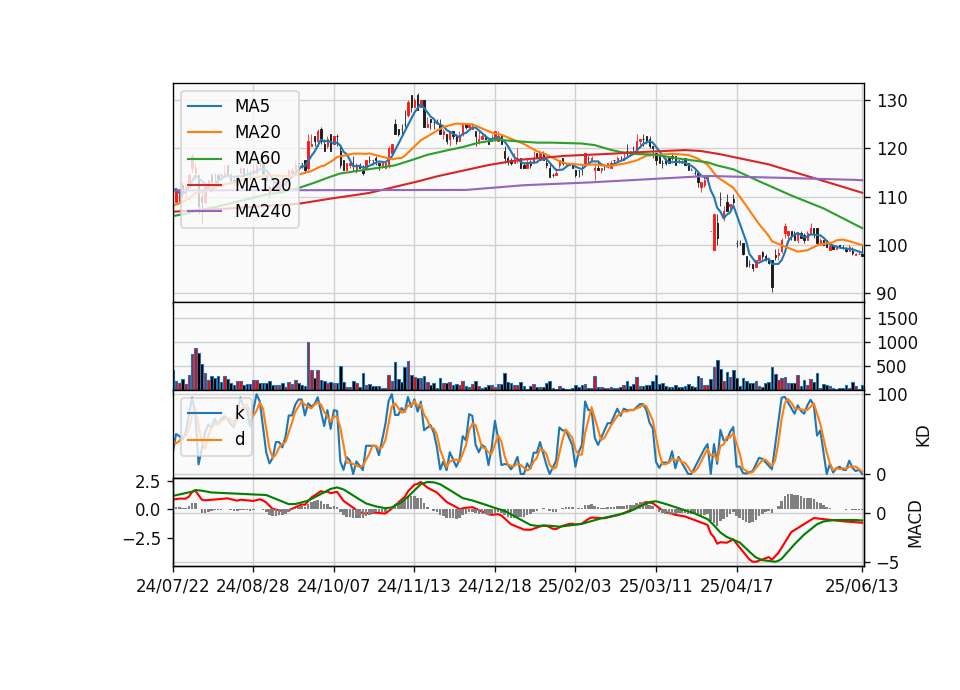Click the 1500 volume axis label
The image size is (960, 690).
pyautogui.click(x=898, y=319)
